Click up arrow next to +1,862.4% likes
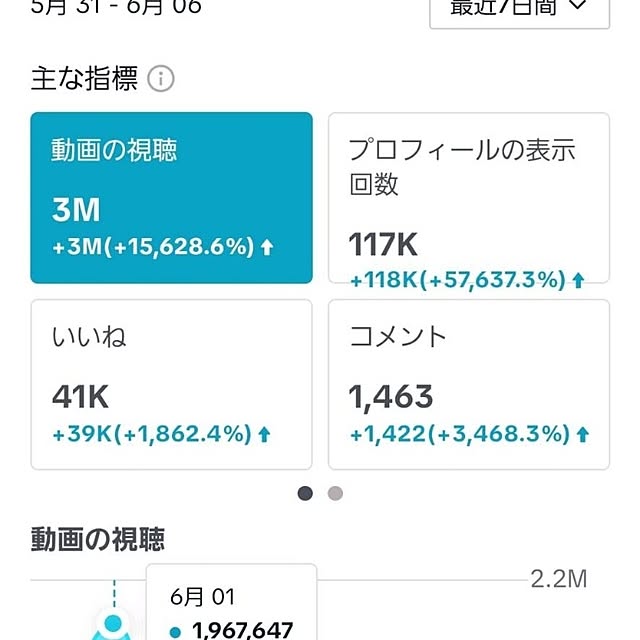This screenshot has height=640, width=640. click(x=264, y=434)
